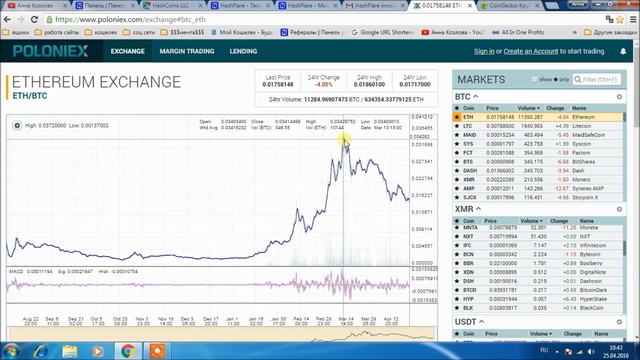Image resolution: width=640 pixels, height=360 pixels.
Task: Open orange recorder taskbar icon
Action: point(157,351)
